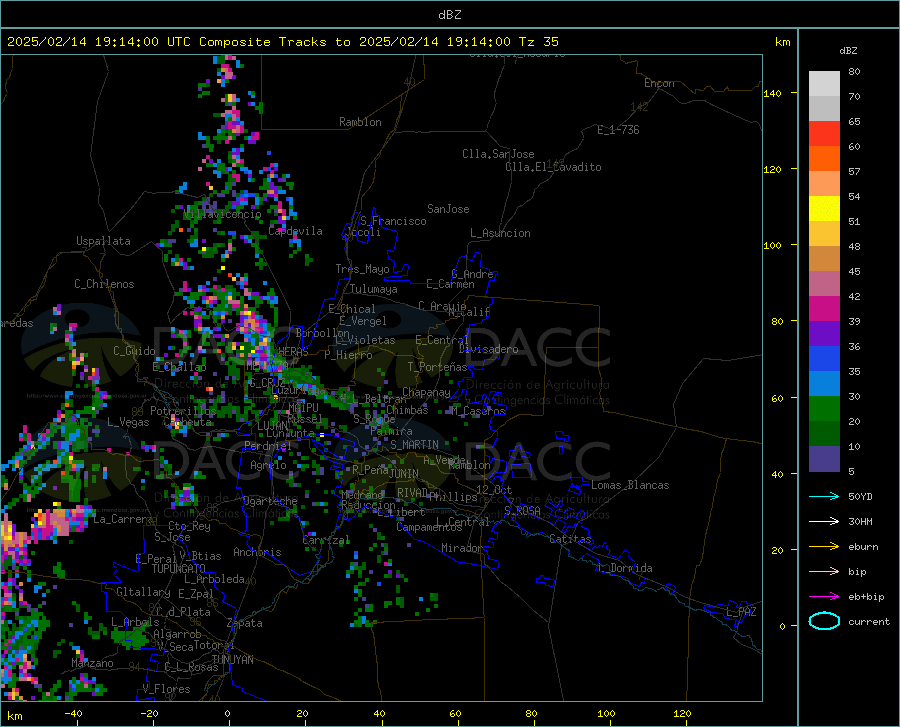Image resolution: width=900 pixels, height=727 pixels.
Task: Click the green 20 dBZ swatch
Action: (824, 409)
